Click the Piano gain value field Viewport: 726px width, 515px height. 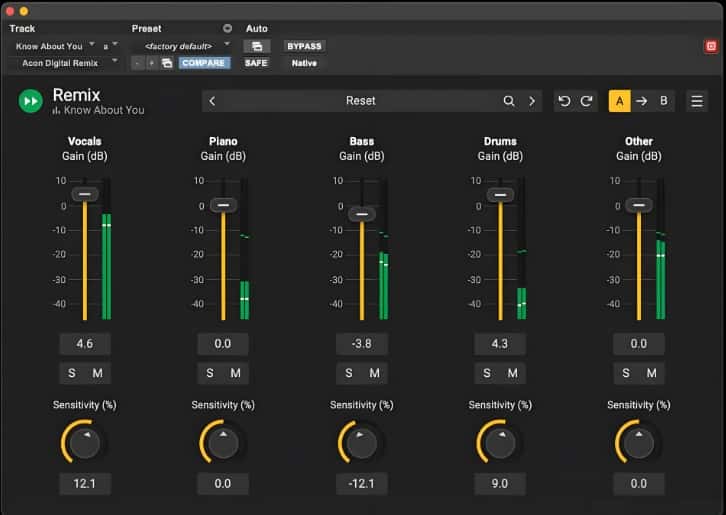[x=223, y=344]
